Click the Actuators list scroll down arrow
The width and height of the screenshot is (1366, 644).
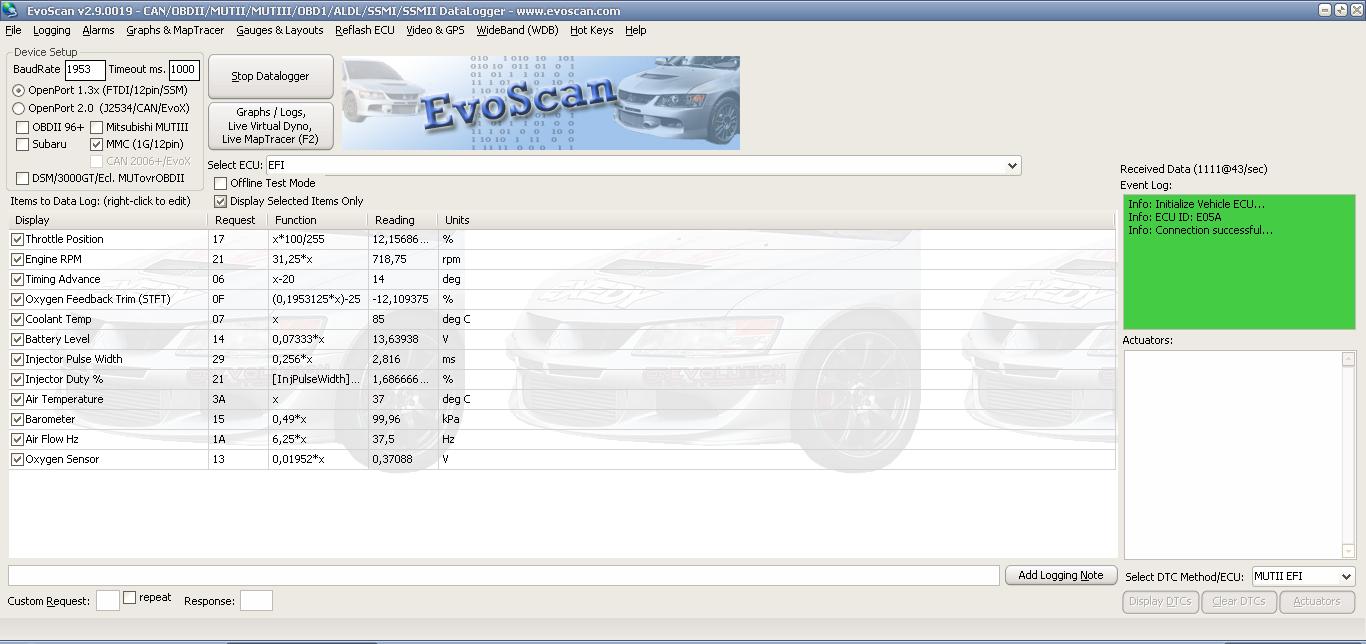[1348, 551]
